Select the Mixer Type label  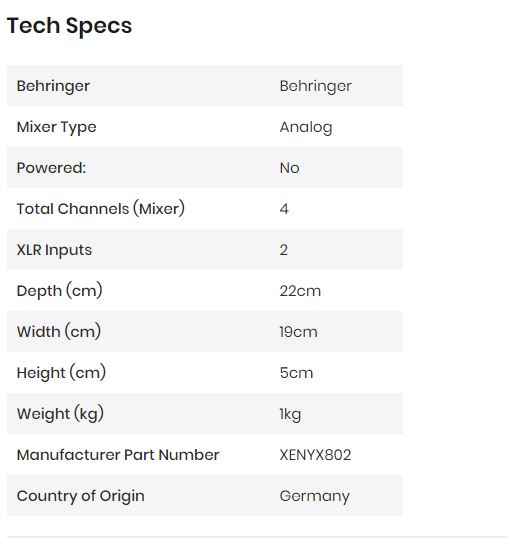click(x=57, y=127)
